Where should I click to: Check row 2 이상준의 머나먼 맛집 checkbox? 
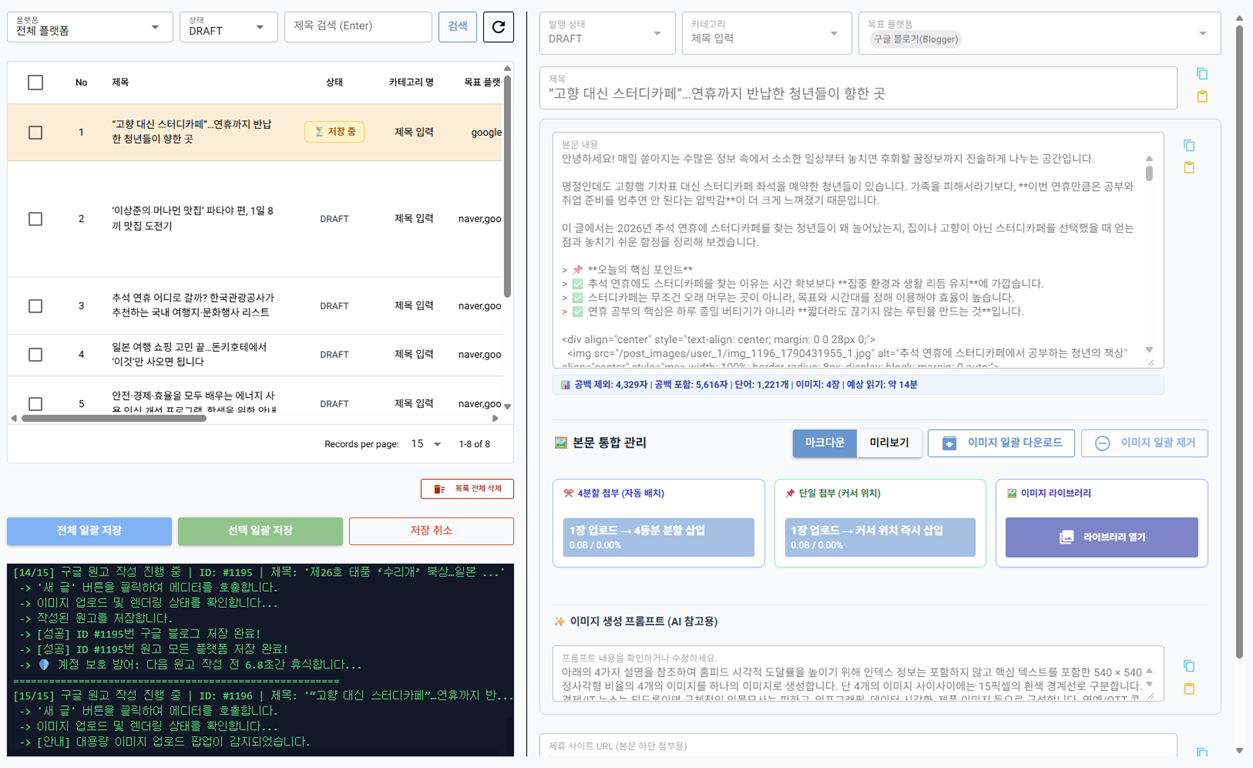pos(35,218)
